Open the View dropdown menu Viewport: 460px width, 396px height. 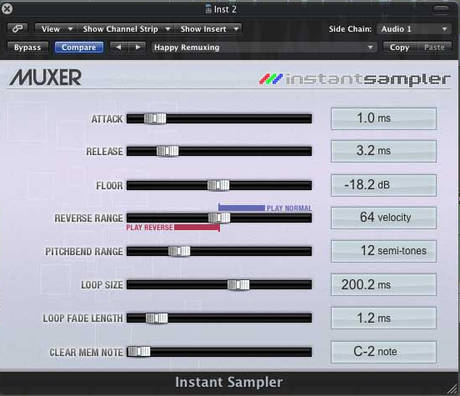(x=56, y=29)
